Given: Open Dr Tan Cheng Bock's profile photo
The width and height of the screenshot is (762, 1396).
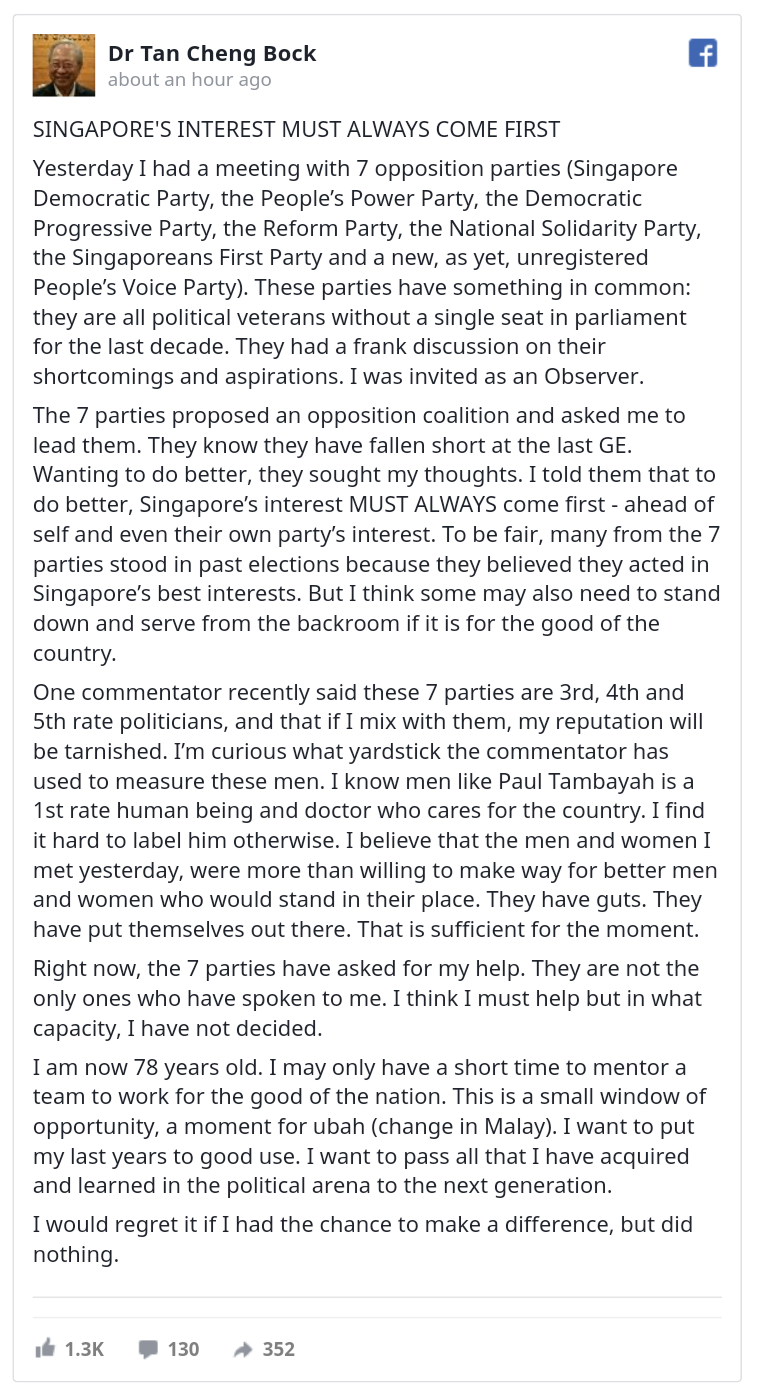Looking at the screenshot, I should coord(64,65).
